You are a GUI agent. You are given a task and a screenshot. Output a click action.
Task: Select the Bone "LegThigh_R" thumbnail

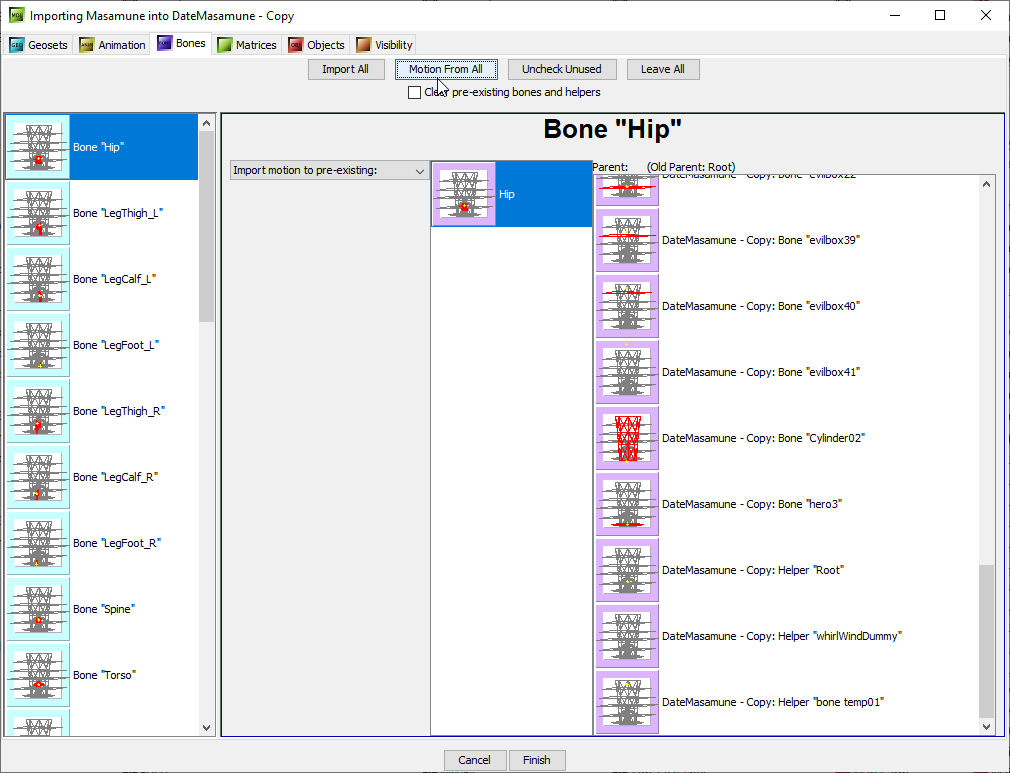(38, 411)
